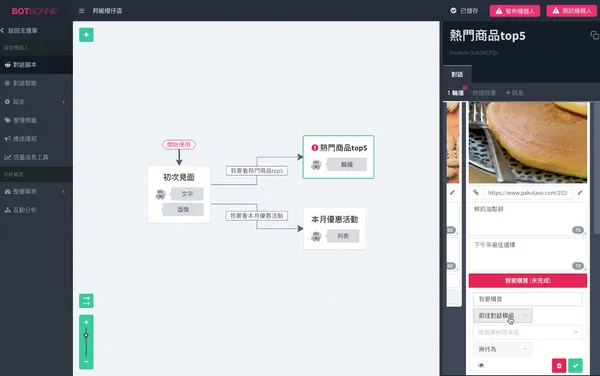This screenshot has width=600, height=376.
Task: Click the 我要購買 button name input
Action: pos(528,299)
